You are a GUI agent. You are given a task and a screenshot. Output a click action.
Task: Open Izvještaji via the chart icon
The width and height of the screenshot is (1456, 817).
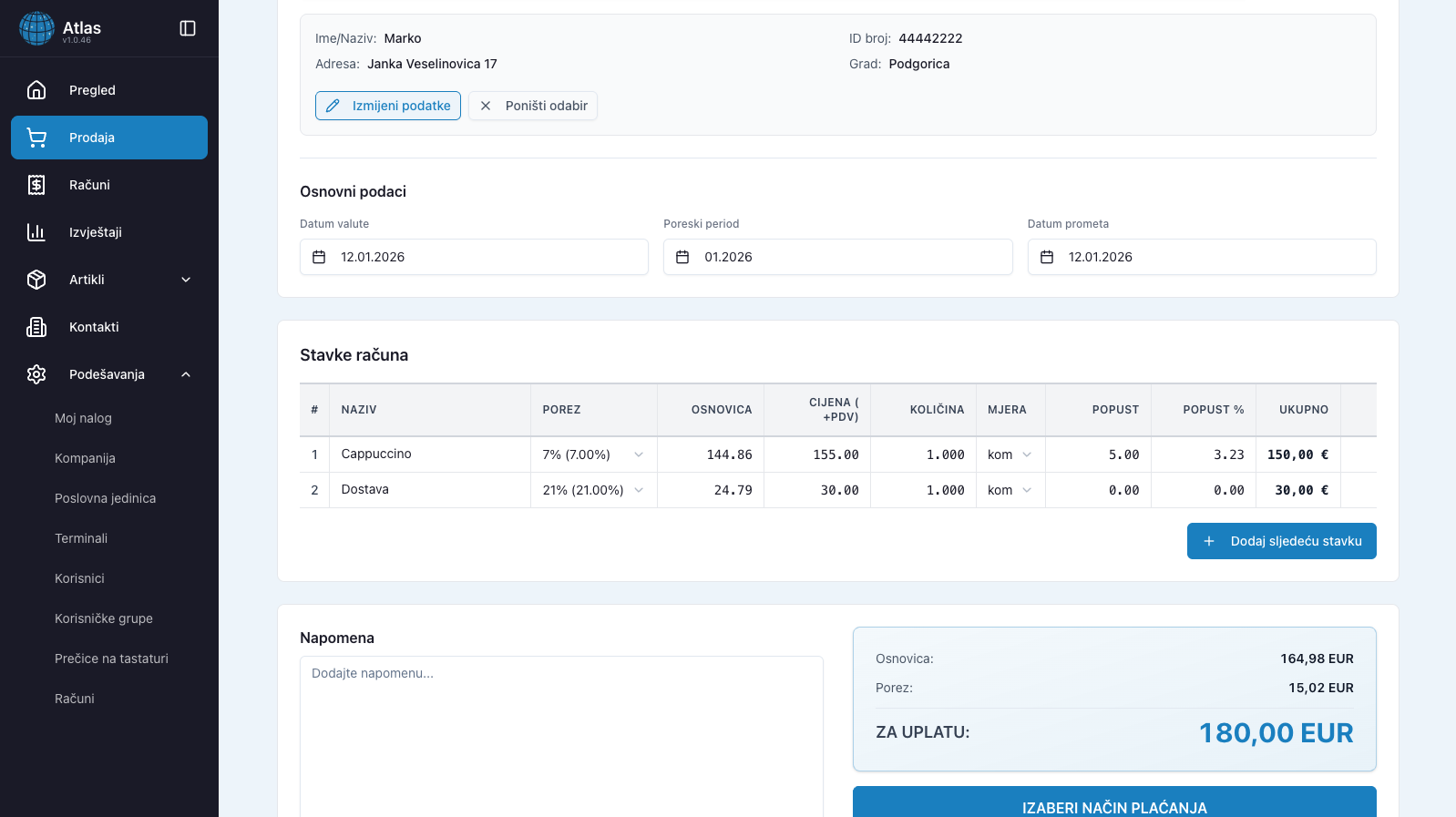36,232
